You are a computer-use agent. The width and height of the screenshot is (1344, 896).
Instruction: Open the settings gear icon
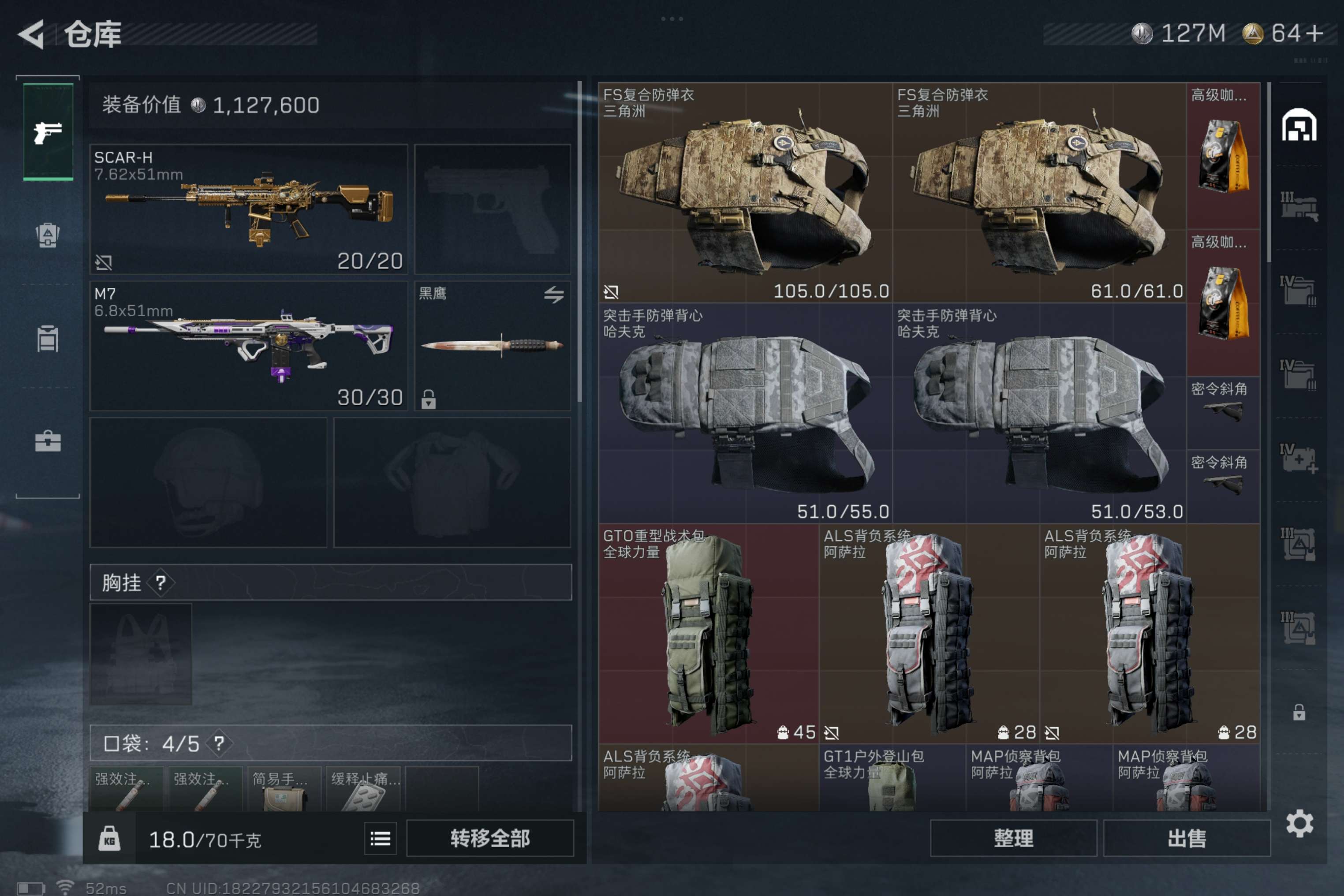pyautogui.click(x=1299, y=823)
